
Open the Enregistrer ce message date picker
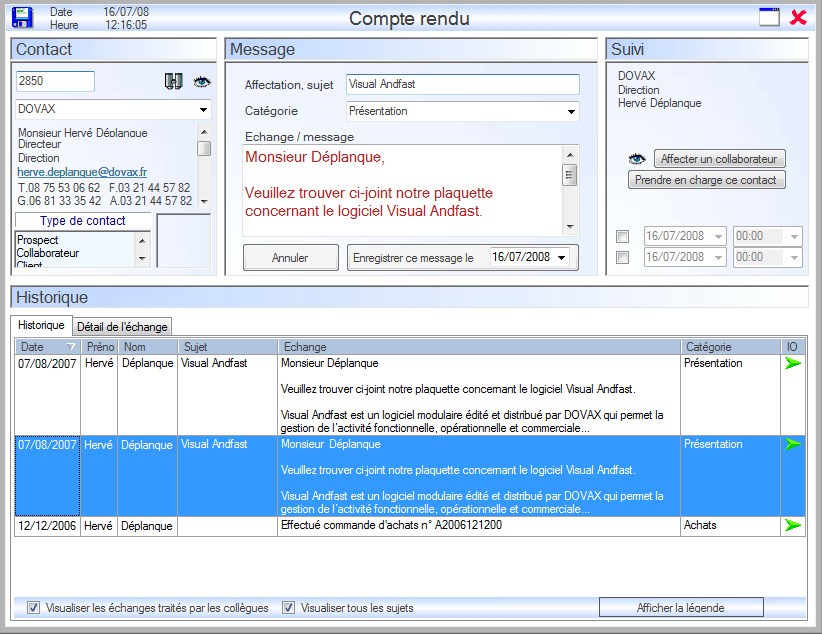tap(561, 257)
